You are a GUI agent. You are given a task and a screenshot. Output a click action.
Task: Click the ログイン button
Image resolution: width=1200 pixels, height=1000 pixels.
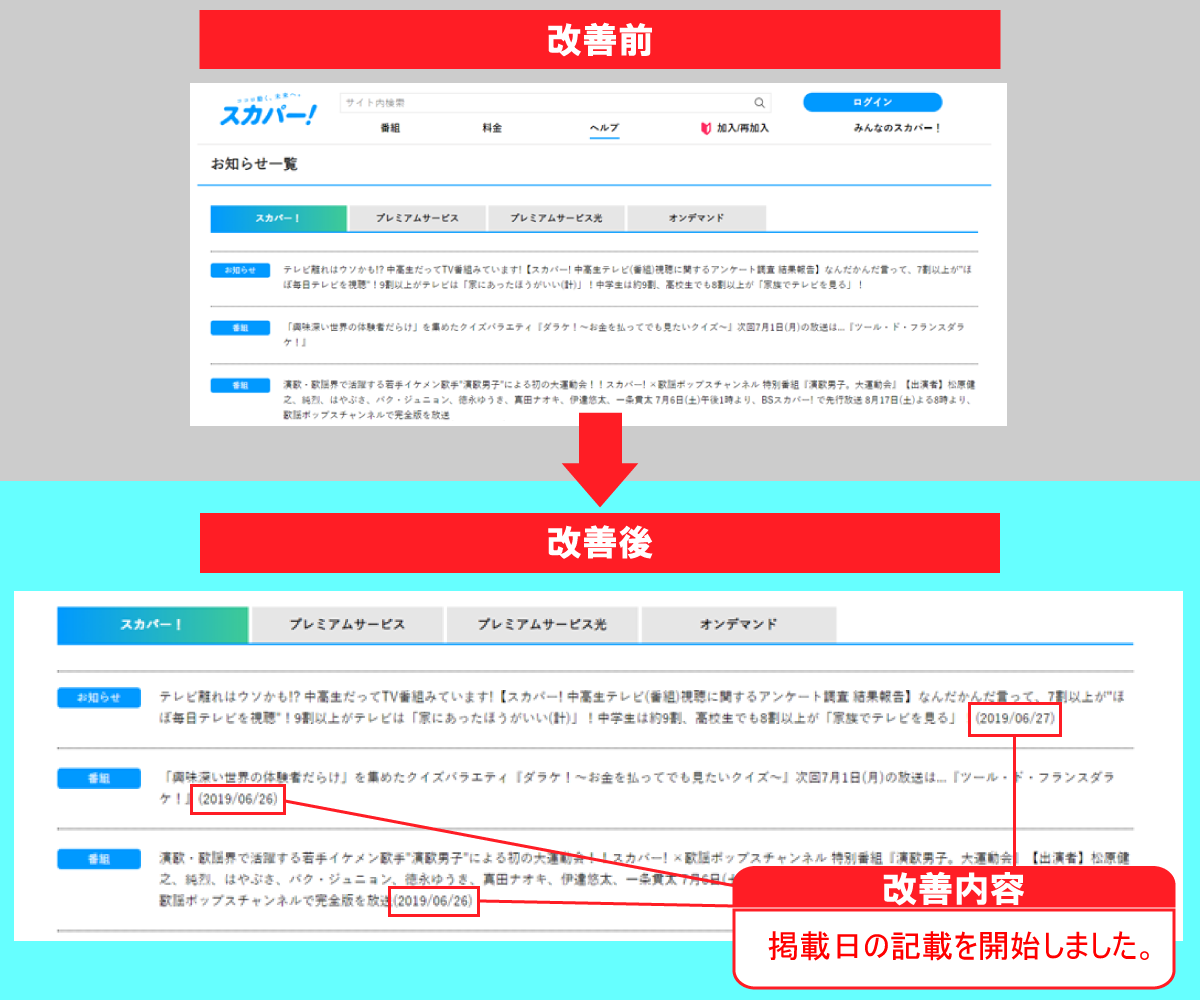pyautogui.click(x=872, y=102)
